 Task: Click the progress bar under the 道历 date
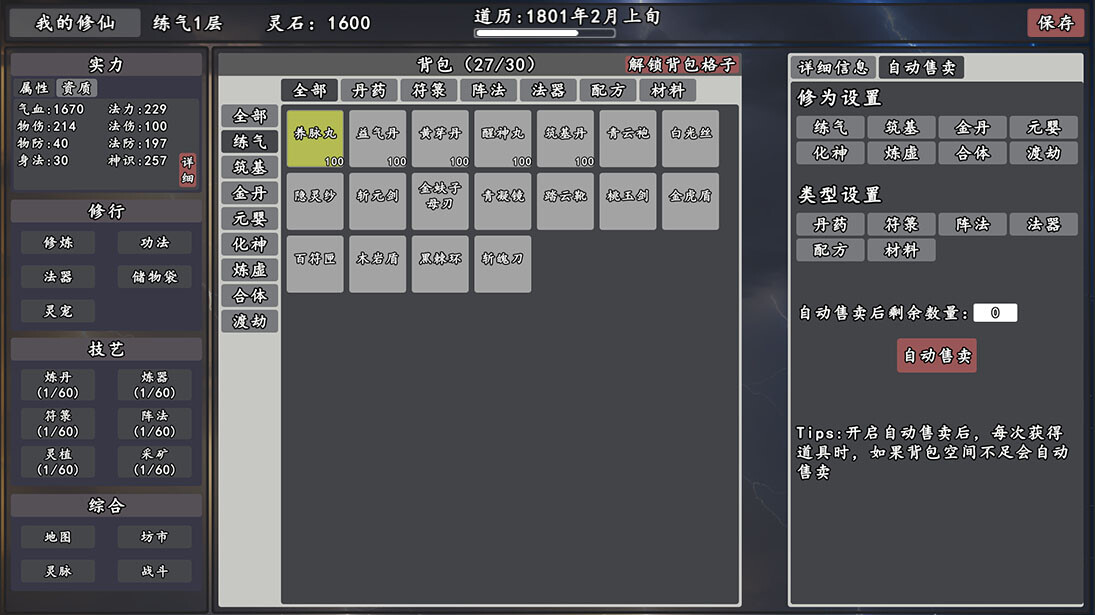coord(544,33)
